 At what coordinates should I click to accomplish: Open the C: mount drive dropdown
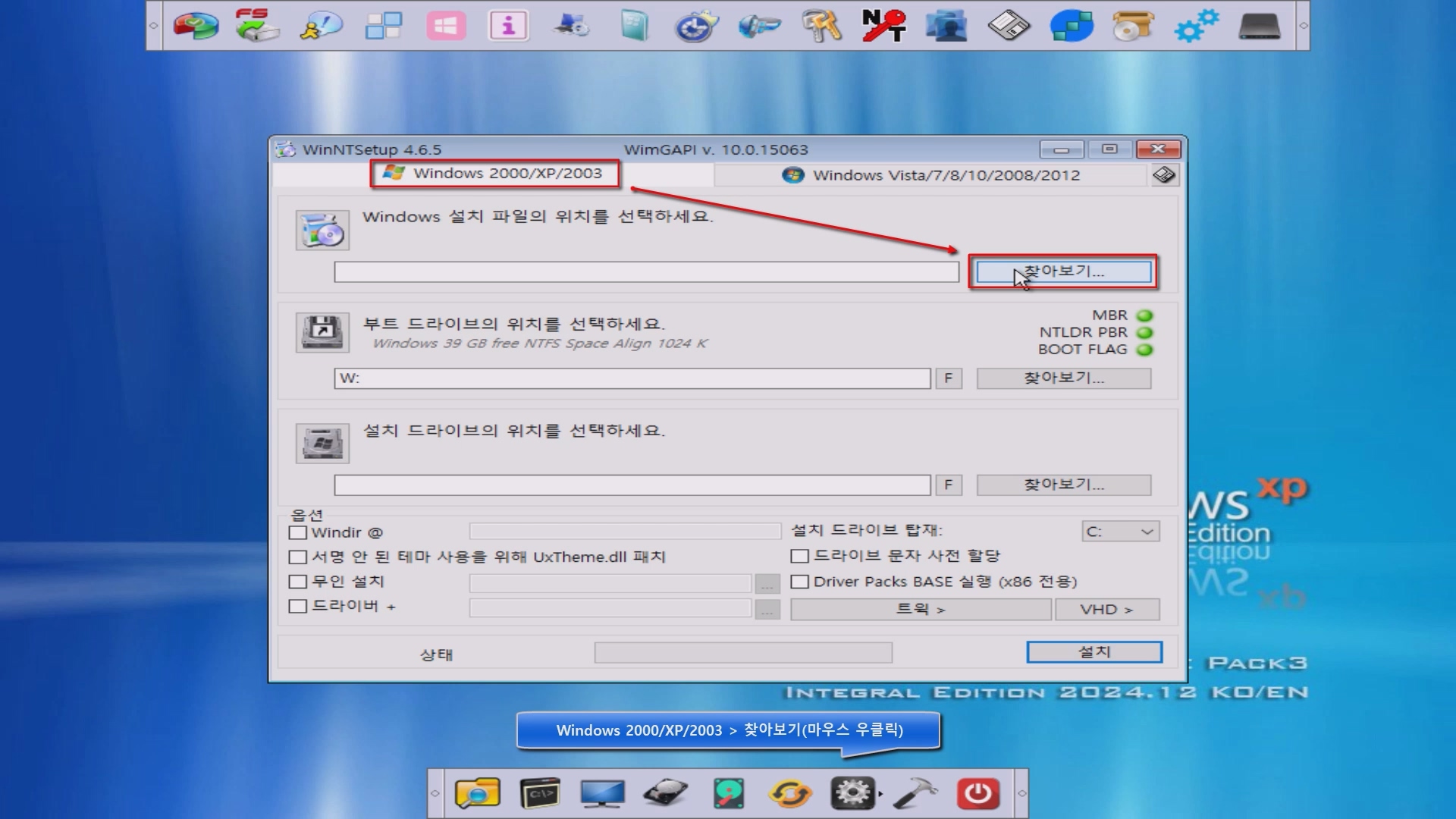tap(1120, 532)
